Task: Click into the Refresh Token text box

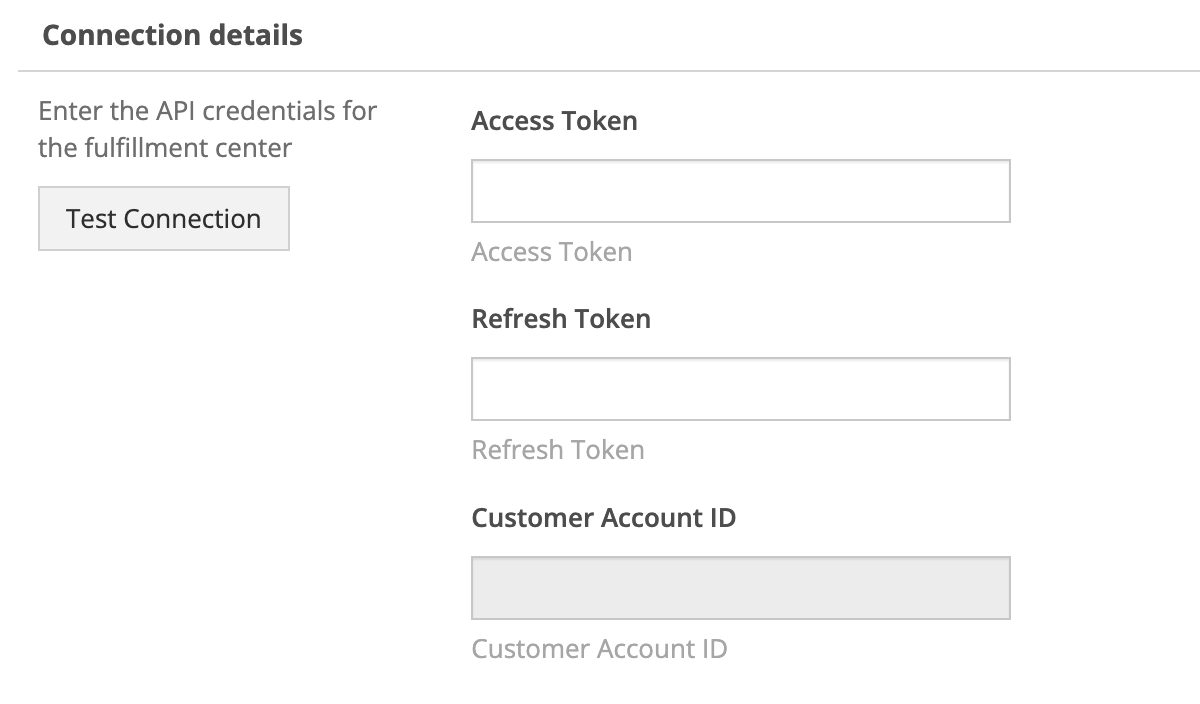Action: pyautogui.click(x=740, y=389)
